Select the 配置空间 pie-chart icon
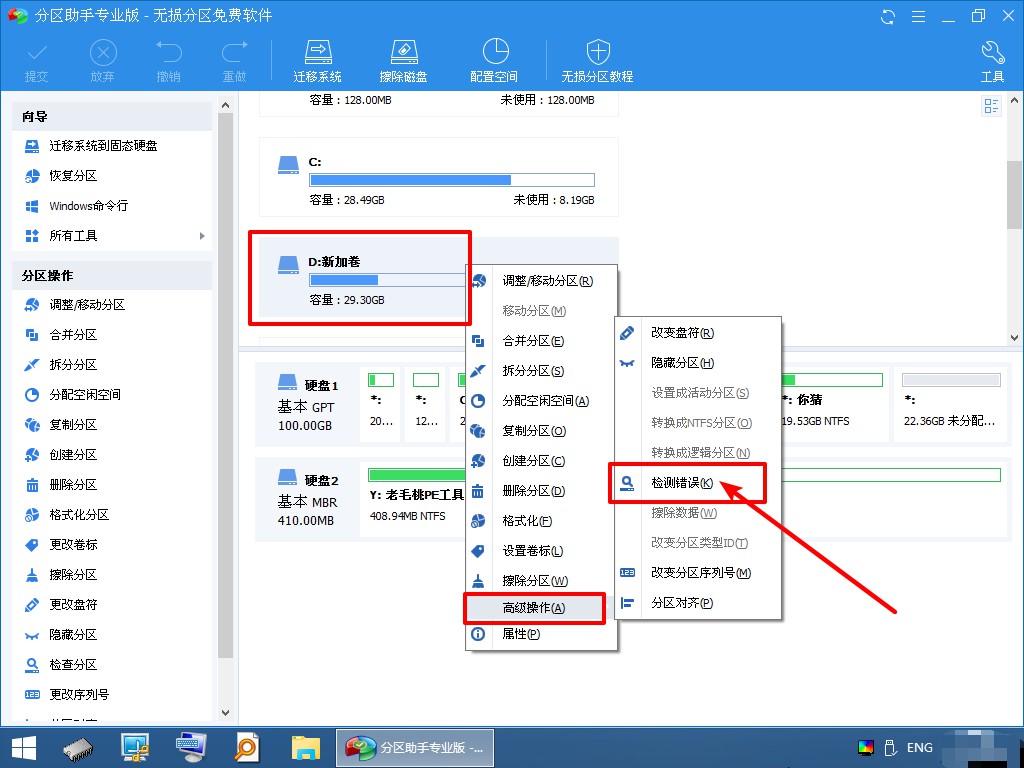Image resolution: width=1024 pixels, height=768 pixels. pos(495,52)
